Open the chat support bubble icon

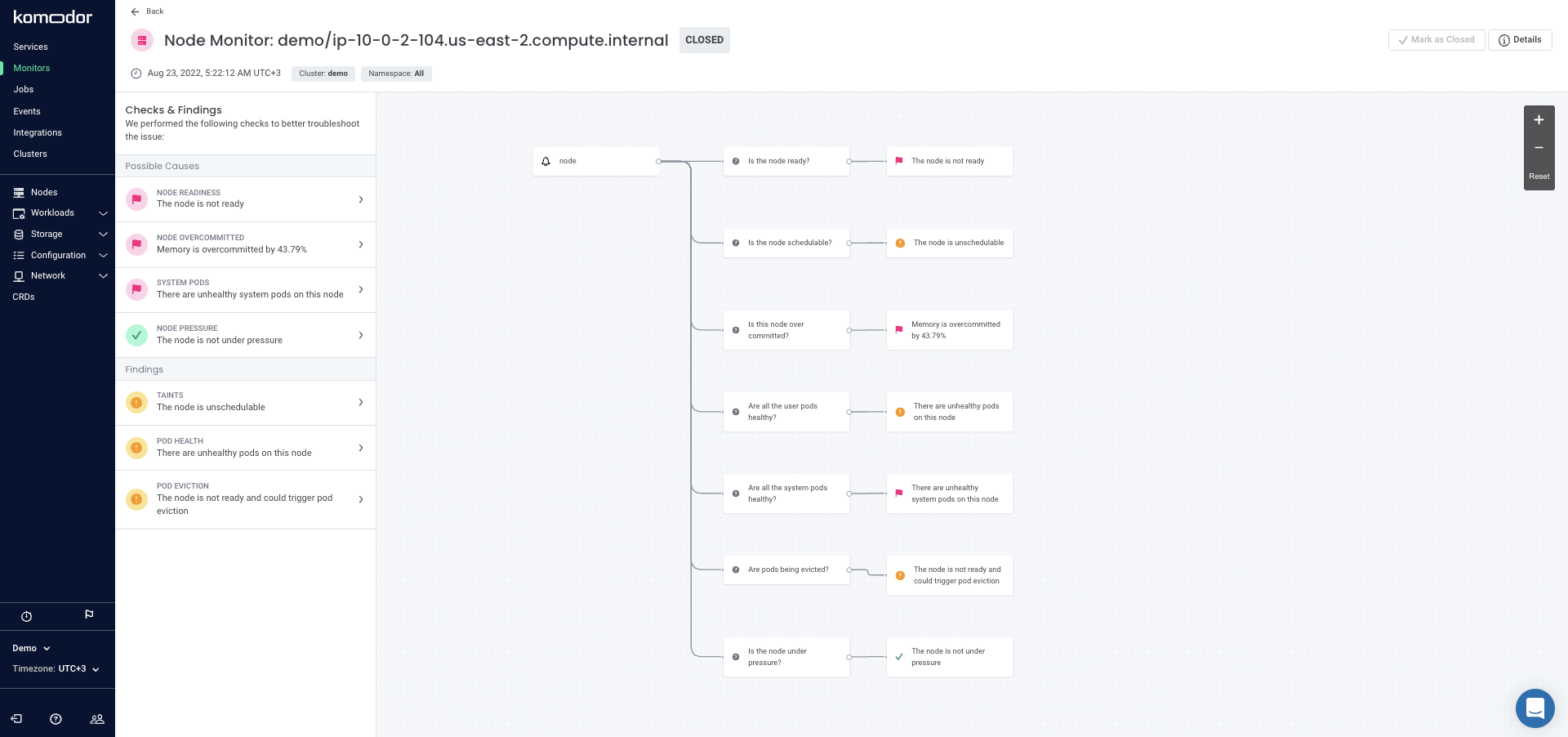[x=1535, y=708]
